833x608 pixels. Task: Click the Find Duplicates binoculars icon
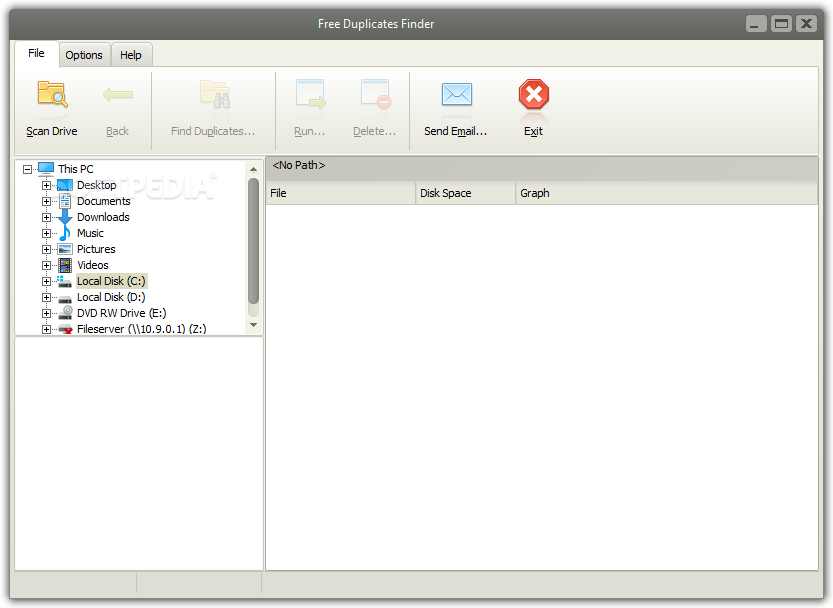(215, 95)
